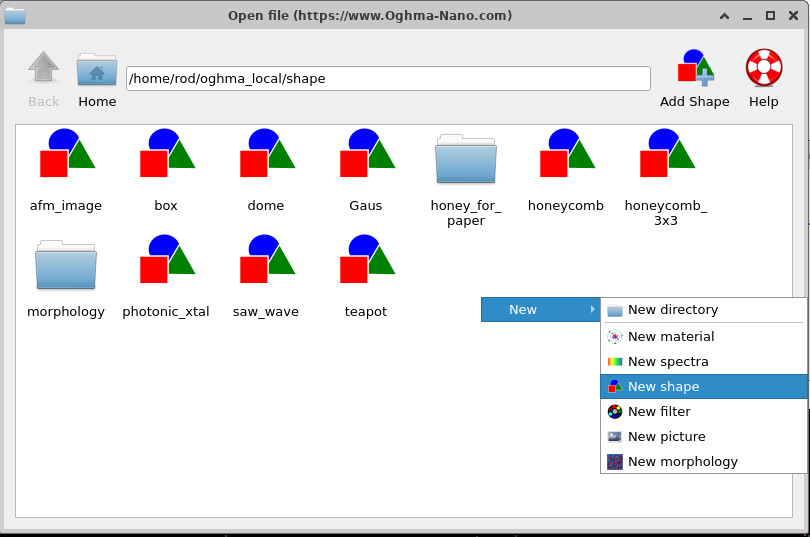This screenshot has height=537, width=810.
Task: Click the Back arrow icon
Action: 43,67
